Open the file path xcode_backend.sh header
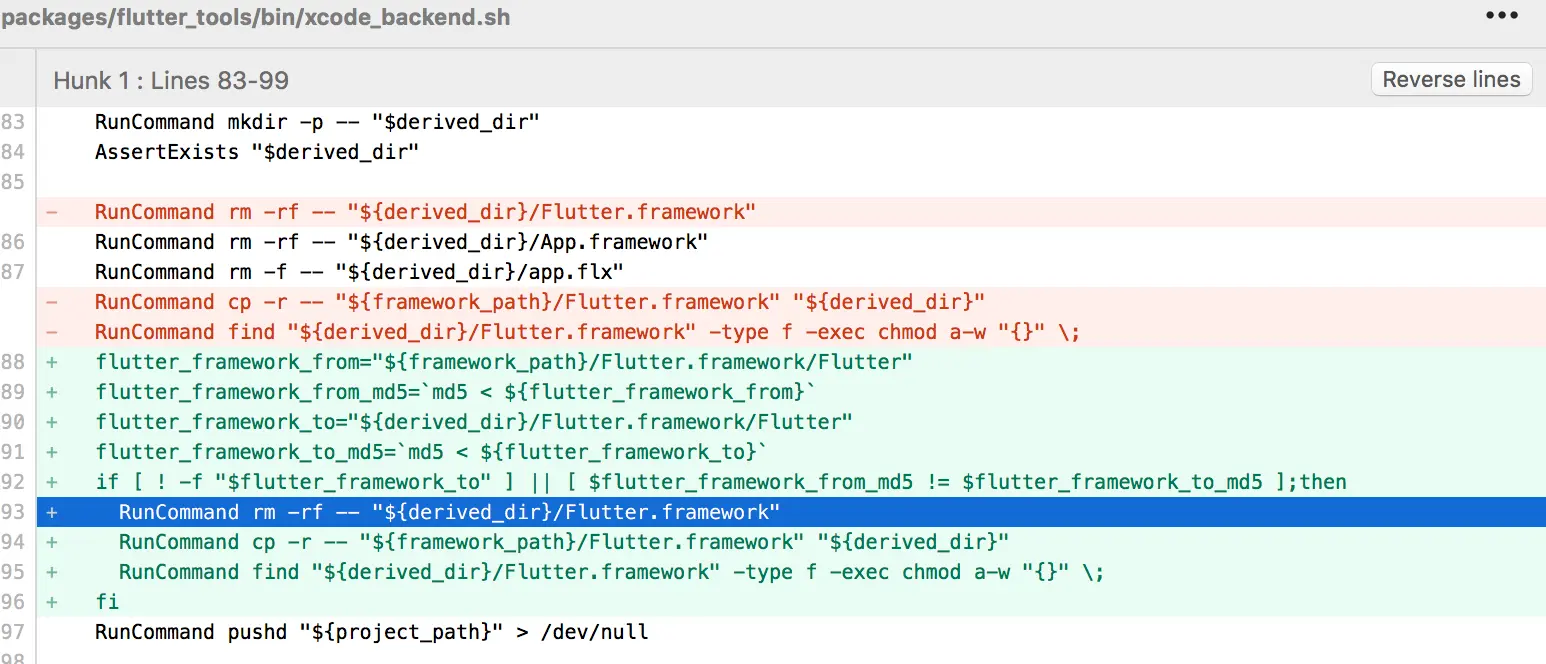1546x664 pixels. pyautogui.click(x=255, y=17)
